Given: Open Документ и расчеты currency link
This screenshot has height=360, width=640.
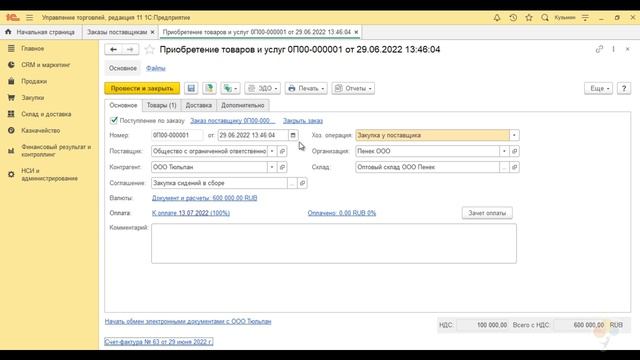Looking at the screenshot, I should (x=204, y=198).
